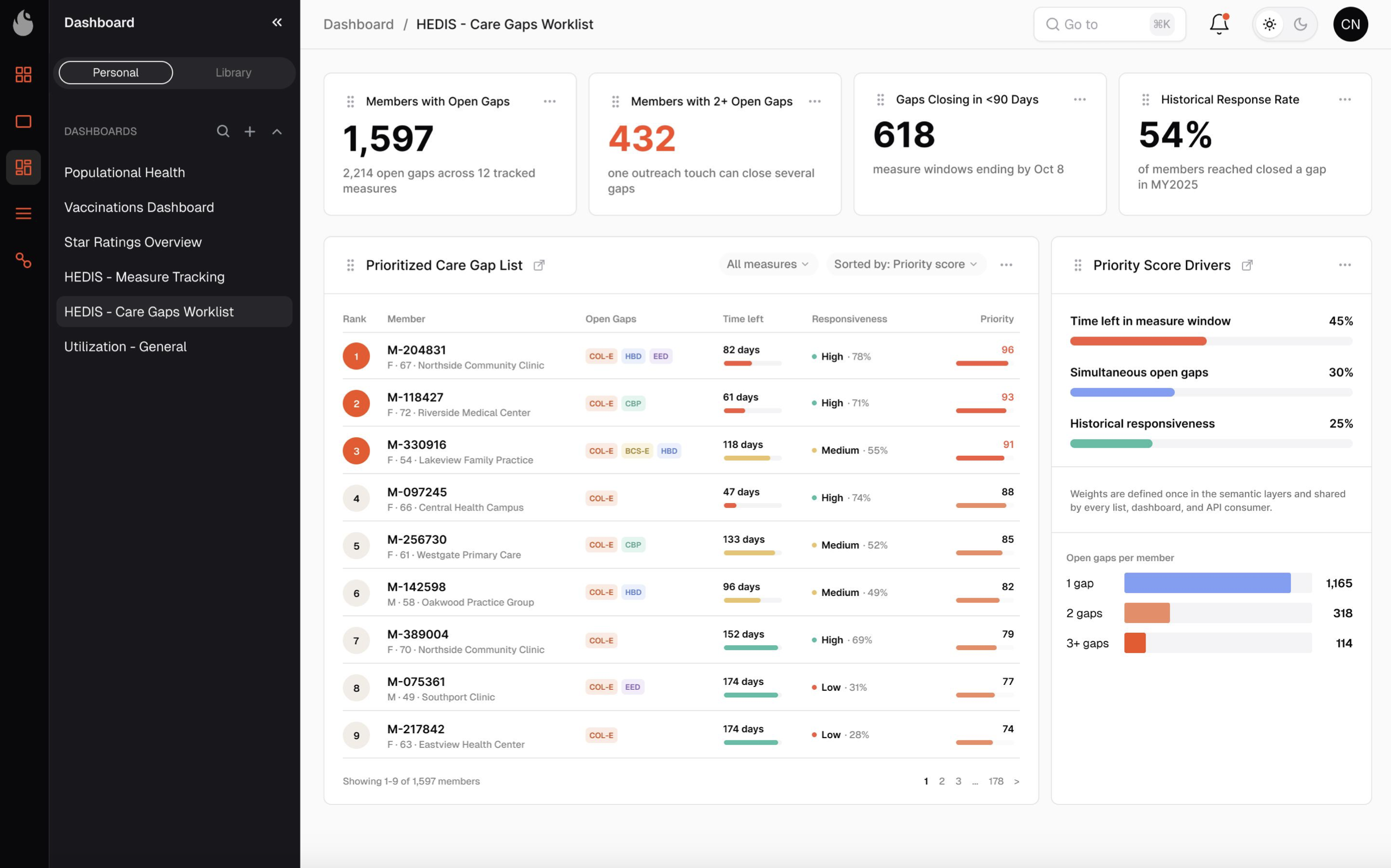1391x868 pixels.
Task: Open more options for Priority Score Drivers panel
Action: pos(1344,265)
